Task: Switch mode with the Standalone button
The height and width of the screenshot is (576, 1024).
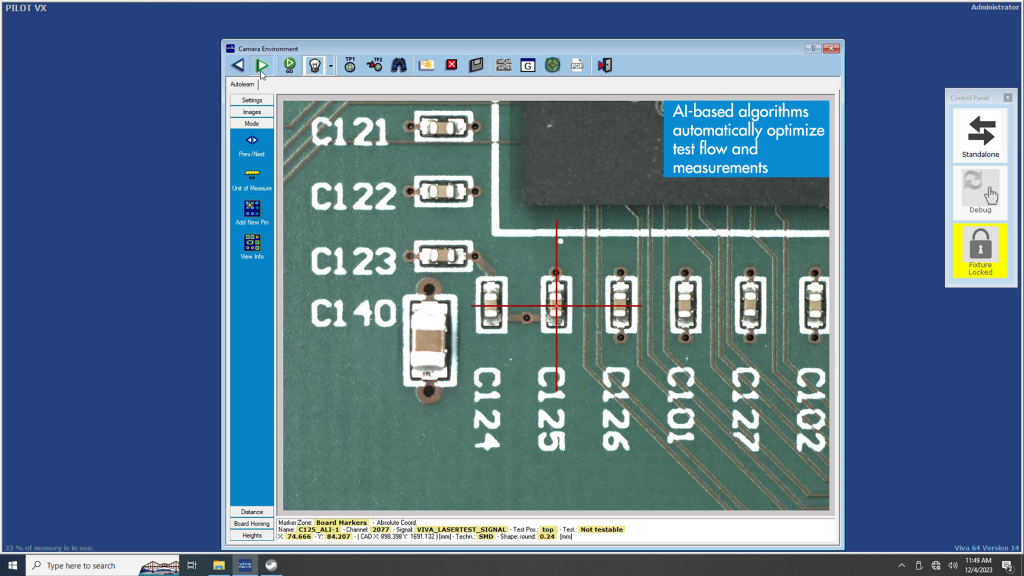Action: coord(980,136)
